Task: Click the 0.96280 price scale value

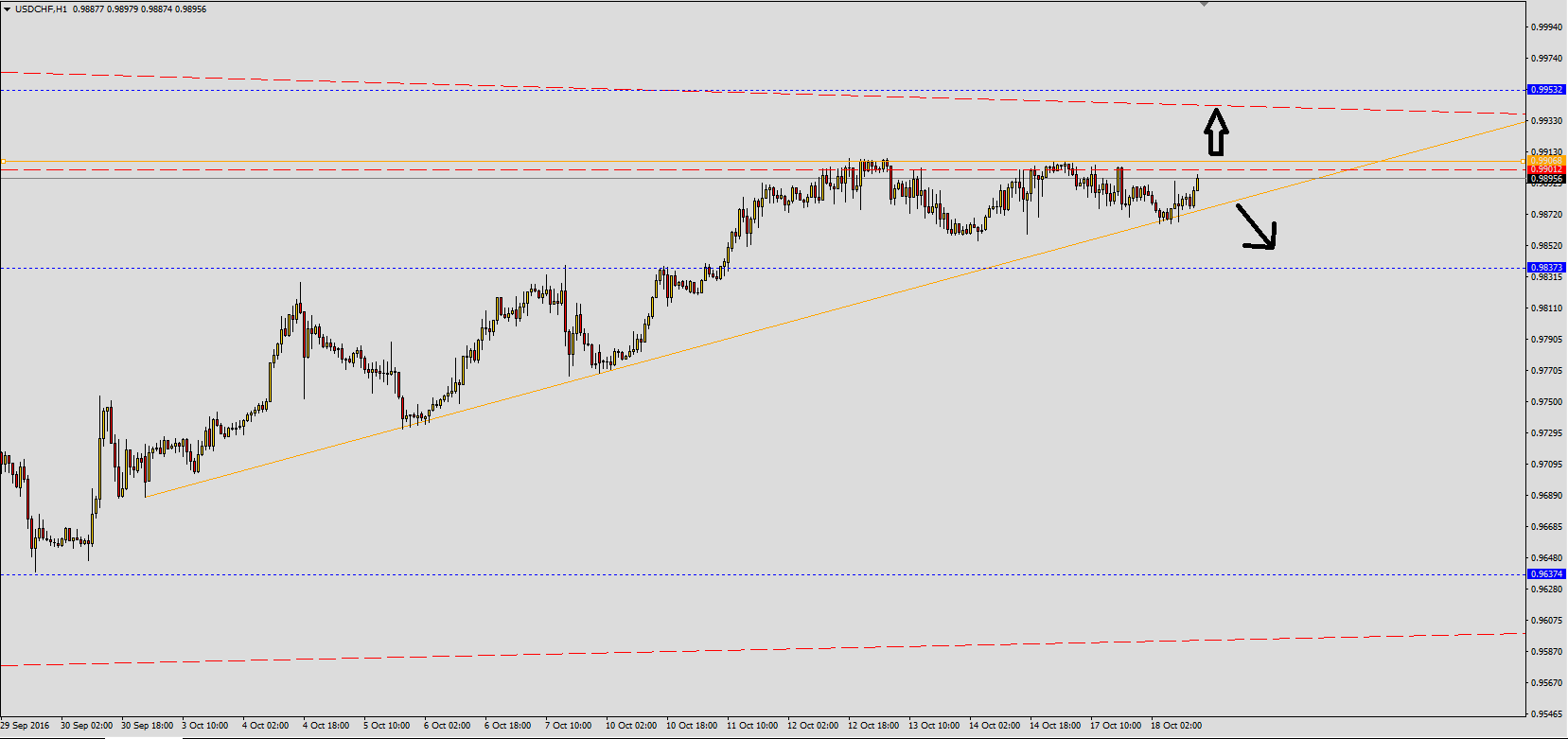Action: pos(1547,589)
